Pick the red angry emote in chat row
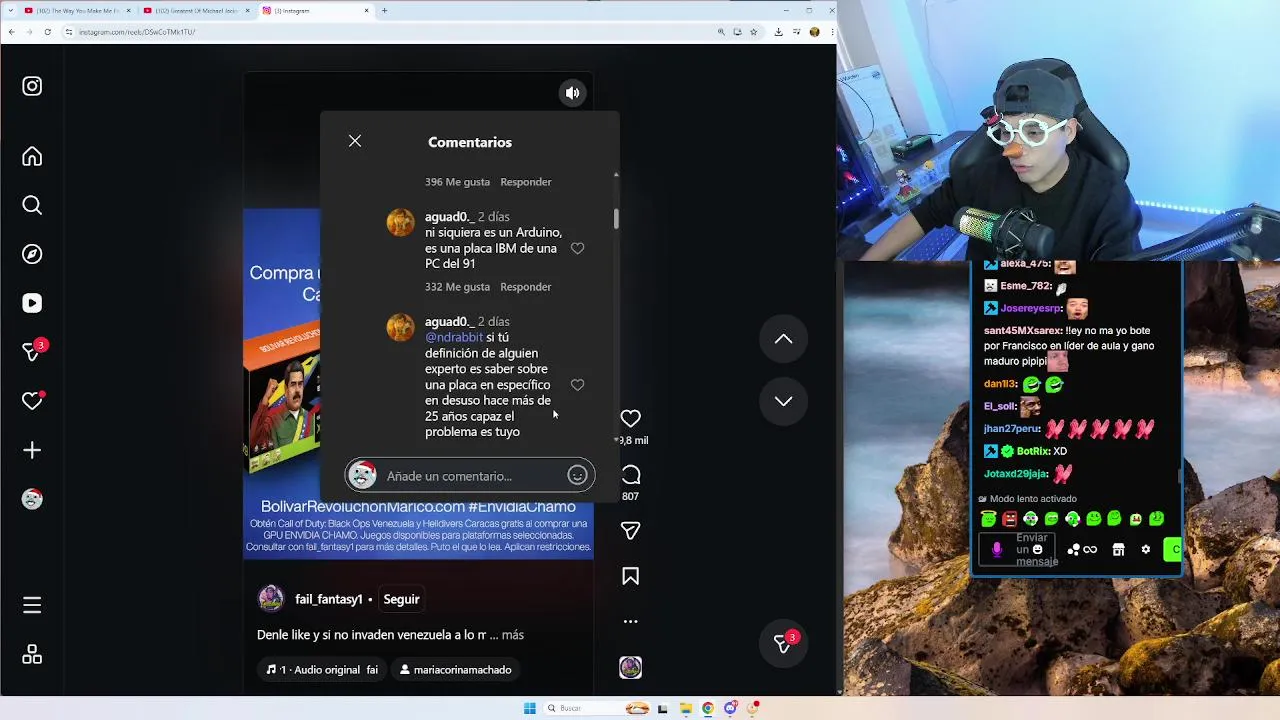1280x720 pixels. point(1009,519)
